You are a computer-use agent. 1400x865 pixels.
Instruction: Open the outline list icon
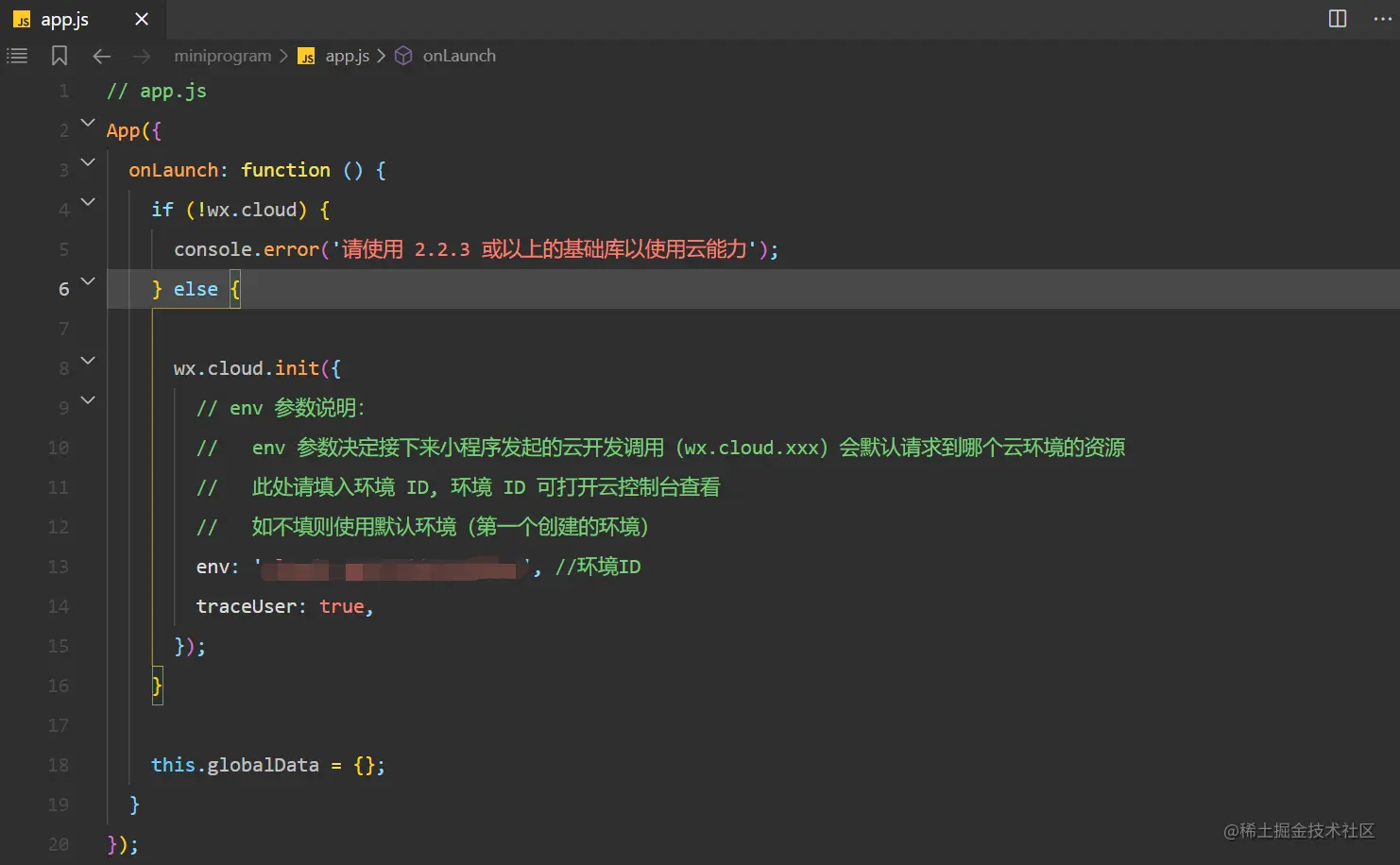[x=18, y=56]
